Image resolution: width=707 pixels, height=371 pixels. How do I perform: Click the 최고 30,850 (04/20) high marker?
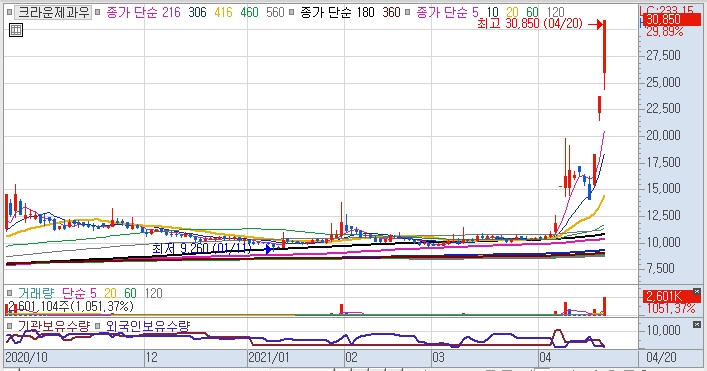click(x=530, y=23)
